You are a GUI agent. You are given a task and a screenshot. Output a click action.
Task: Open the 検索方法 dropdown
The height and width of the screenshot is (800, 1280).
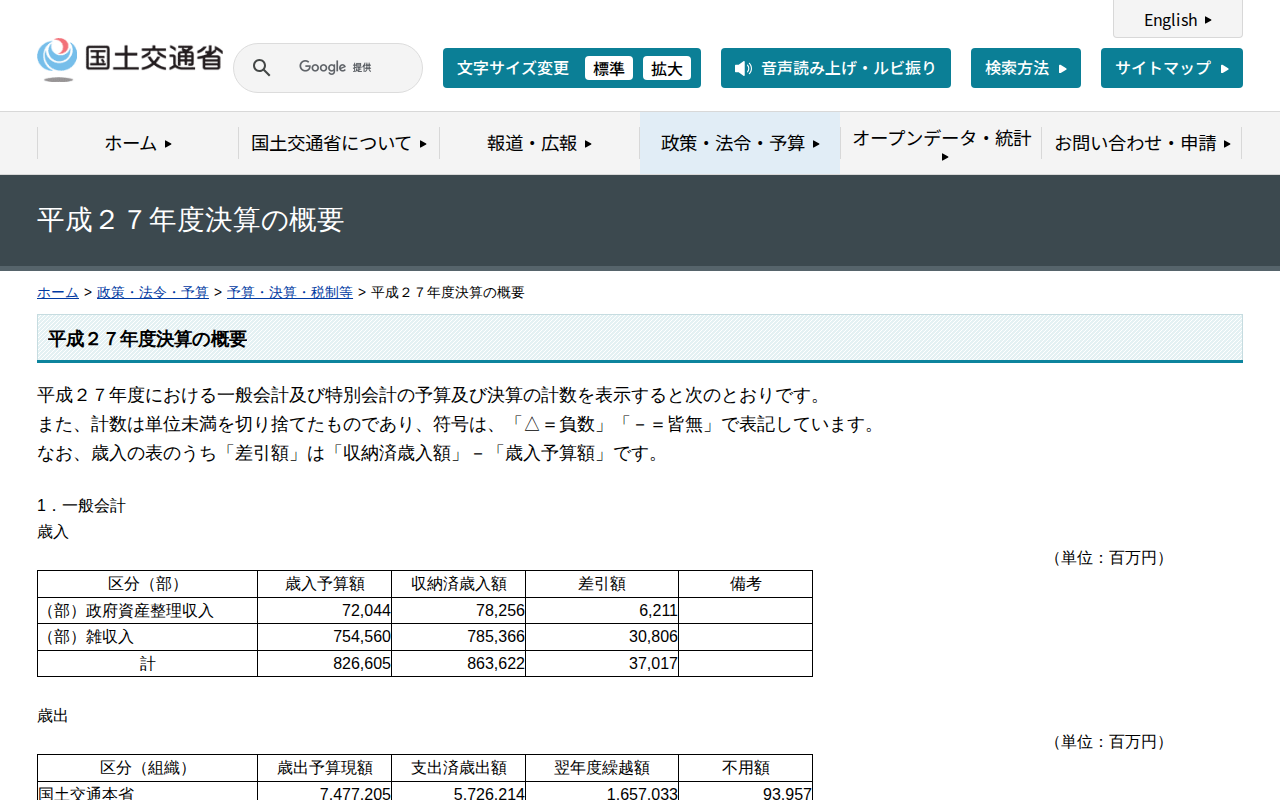pos(1025,68)
